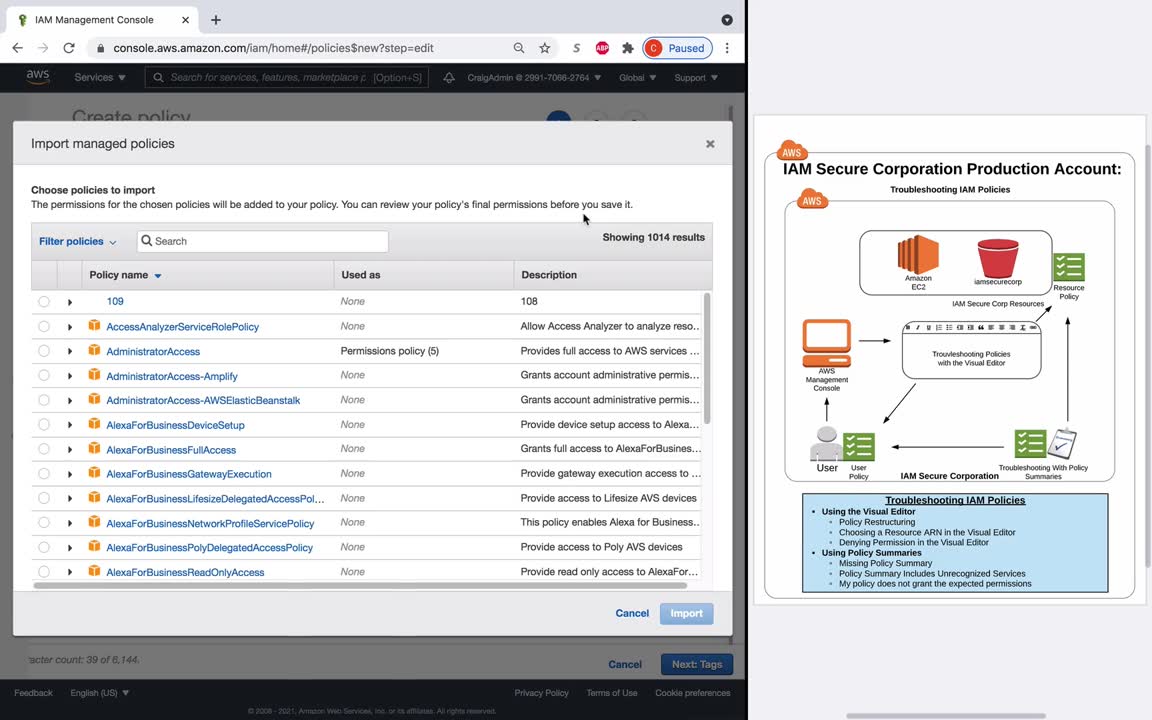Close the Import managed policies dialog

(x=710, y=144)
